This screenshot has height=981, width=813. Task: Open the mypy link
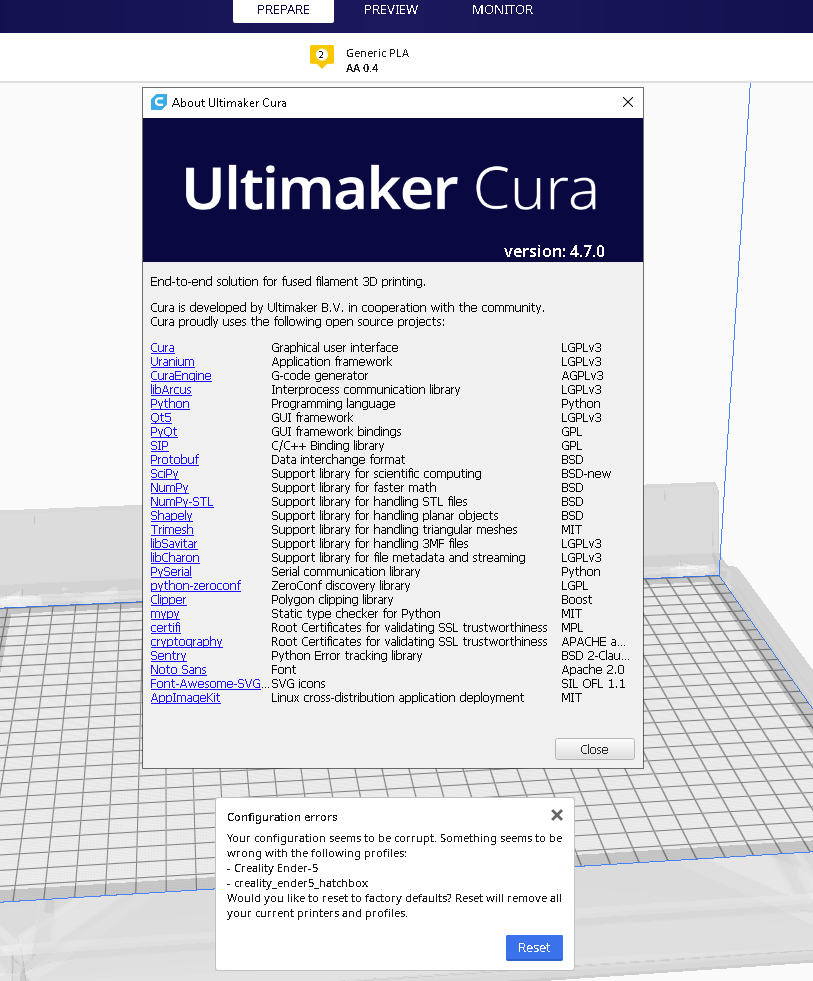(x=165, y=614)
